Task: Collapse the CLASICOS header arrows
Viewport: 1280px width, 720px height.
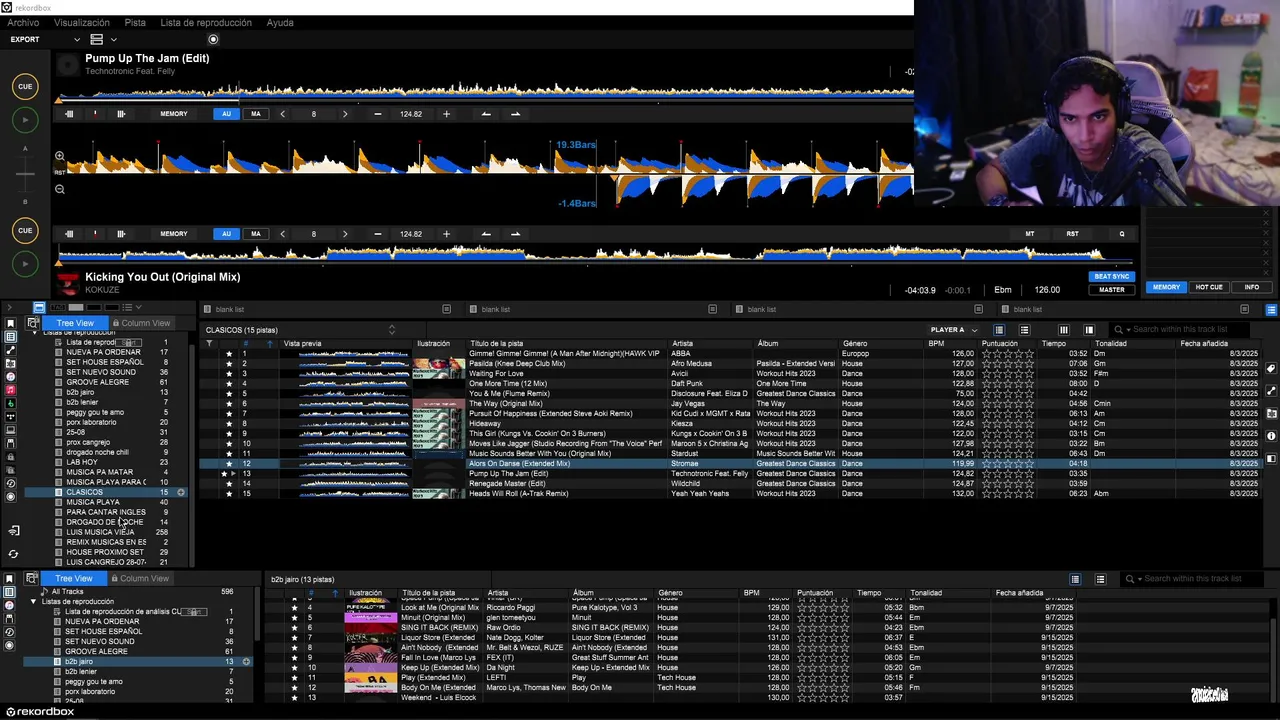Action: 391,330
